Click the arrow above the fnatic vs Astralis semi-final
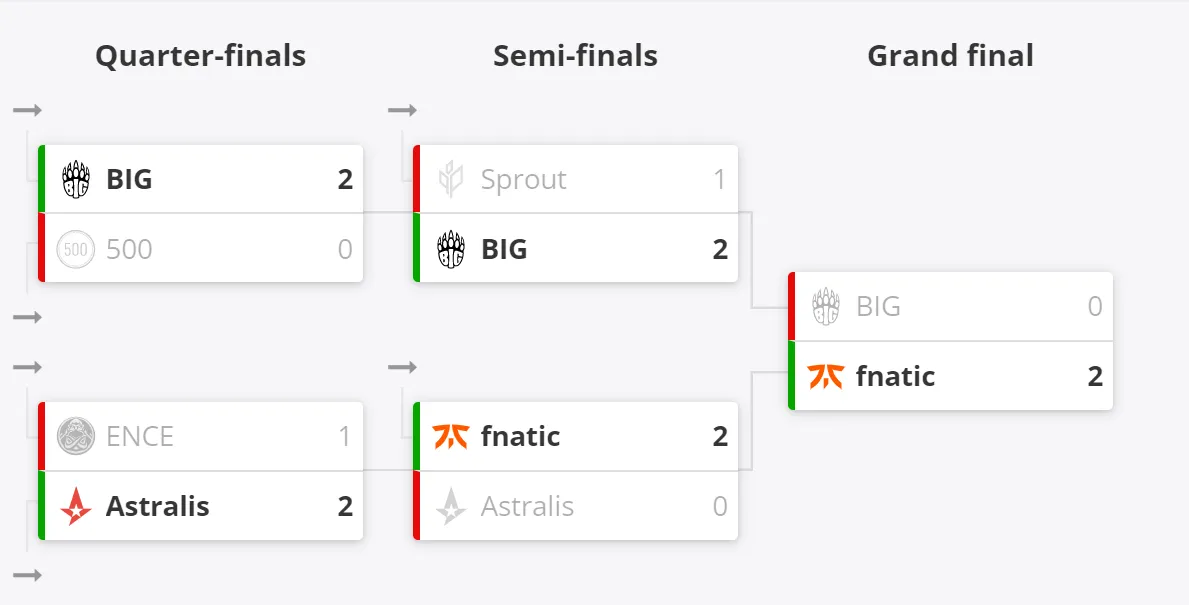Screen dimensions: 1189x605 point(403,367)
